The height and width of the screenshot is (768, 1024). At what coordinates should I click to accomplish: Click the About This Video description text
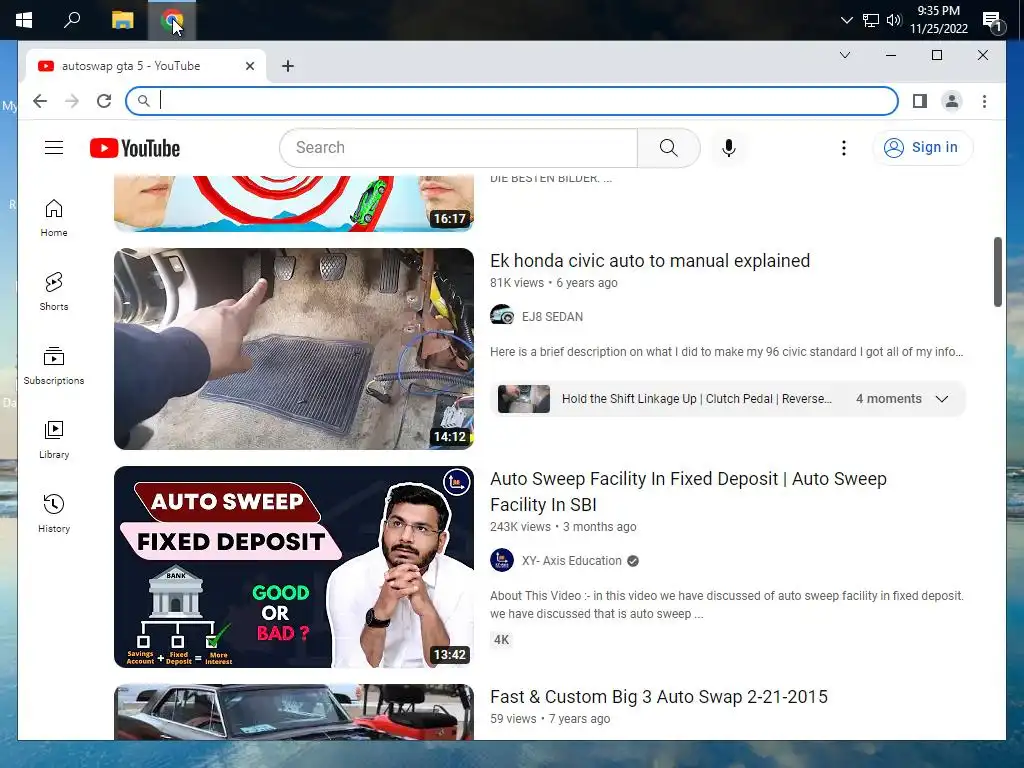(726, 605)
